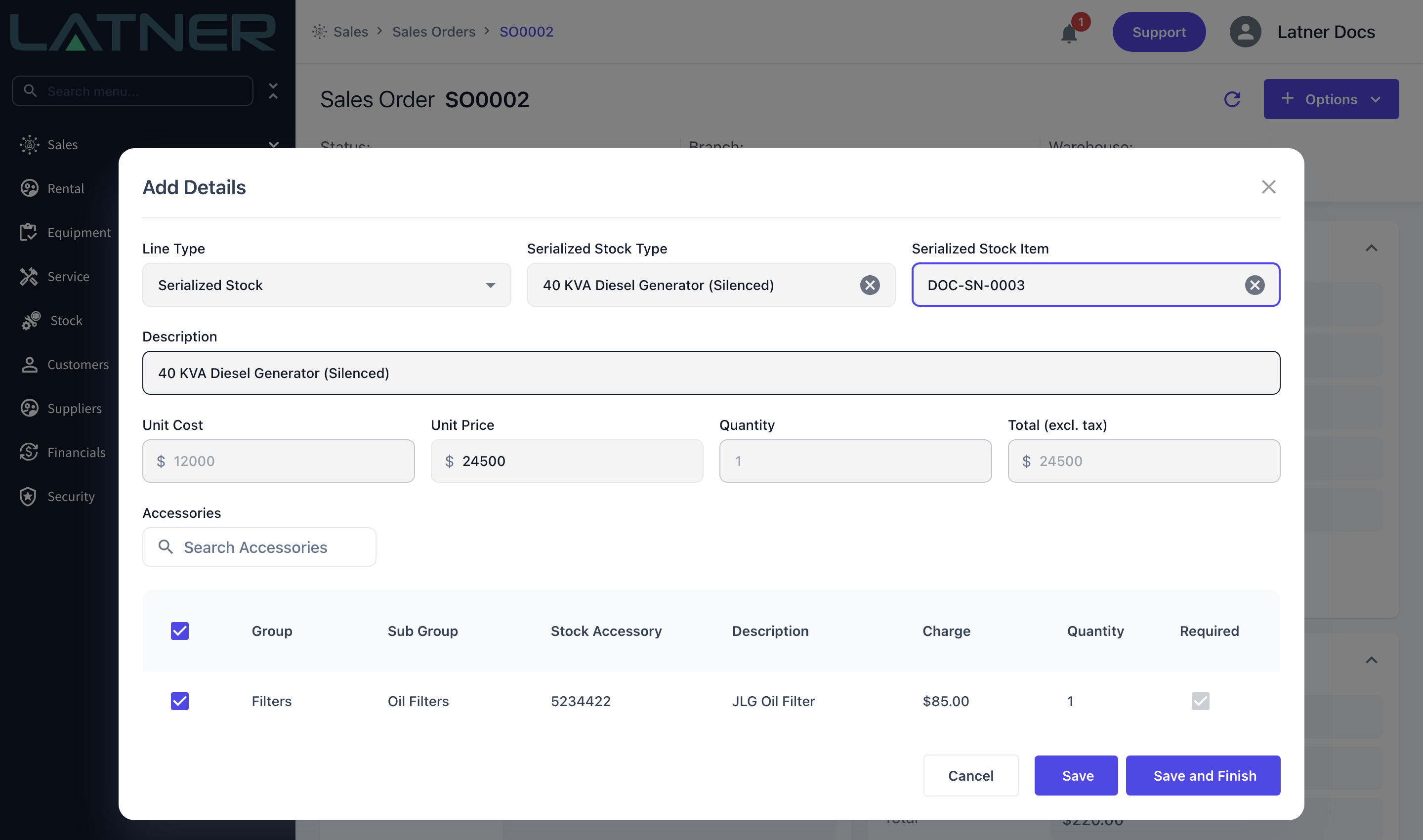Open the Options dropdown button
Image resolution: width=1423 pixels, height=840 pixels.
1331,99
